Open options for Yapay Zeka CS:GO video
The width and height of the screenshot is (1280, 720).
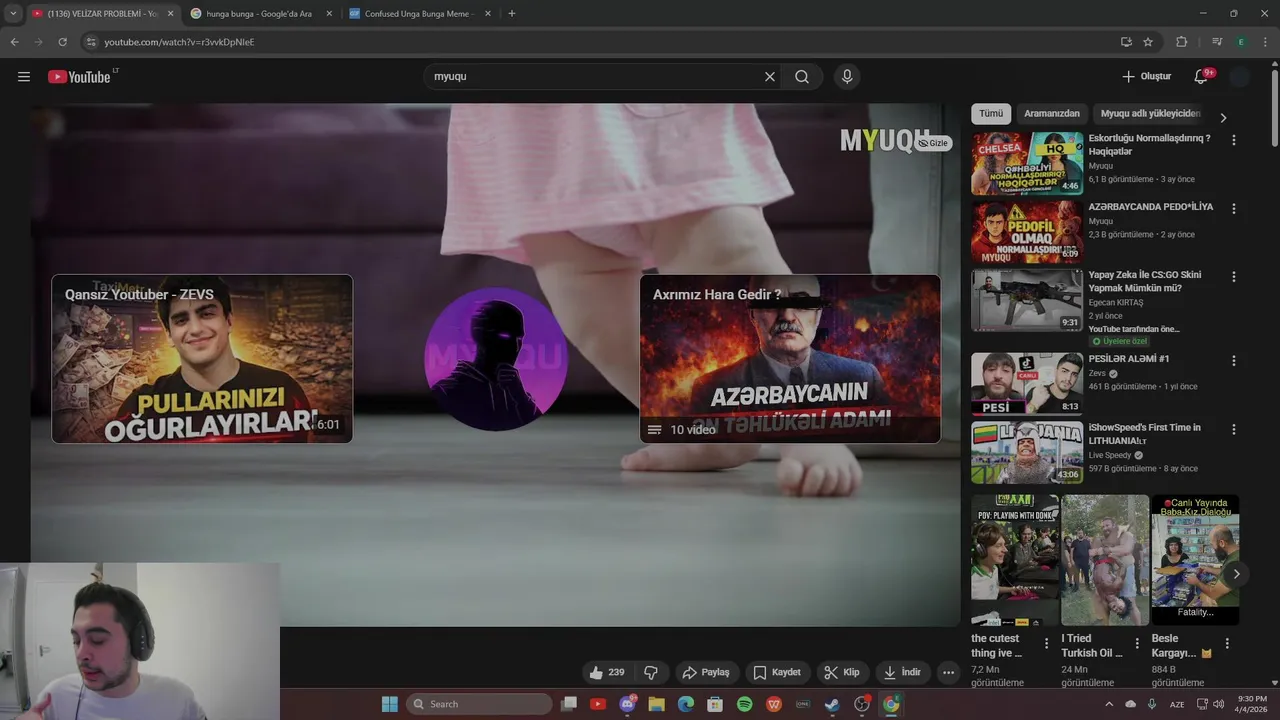1233,277
